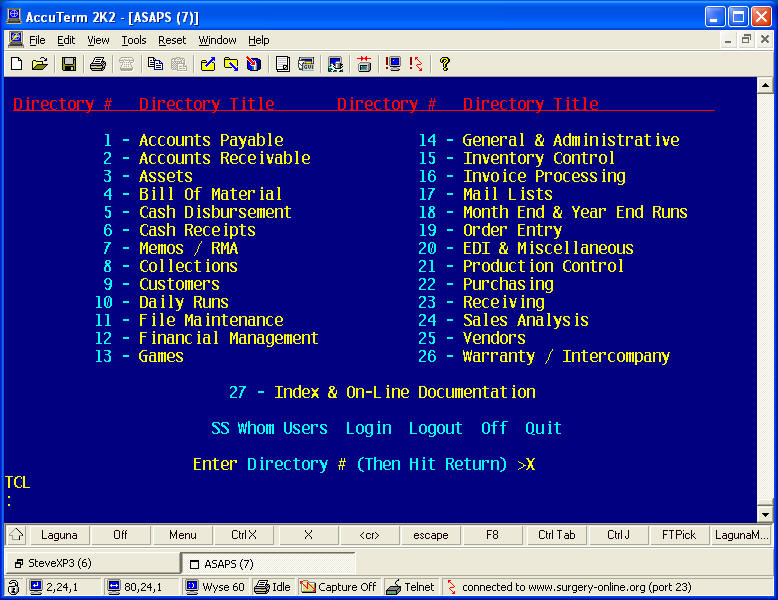Click the home icon left of Laguna key

tap(16, 535)
